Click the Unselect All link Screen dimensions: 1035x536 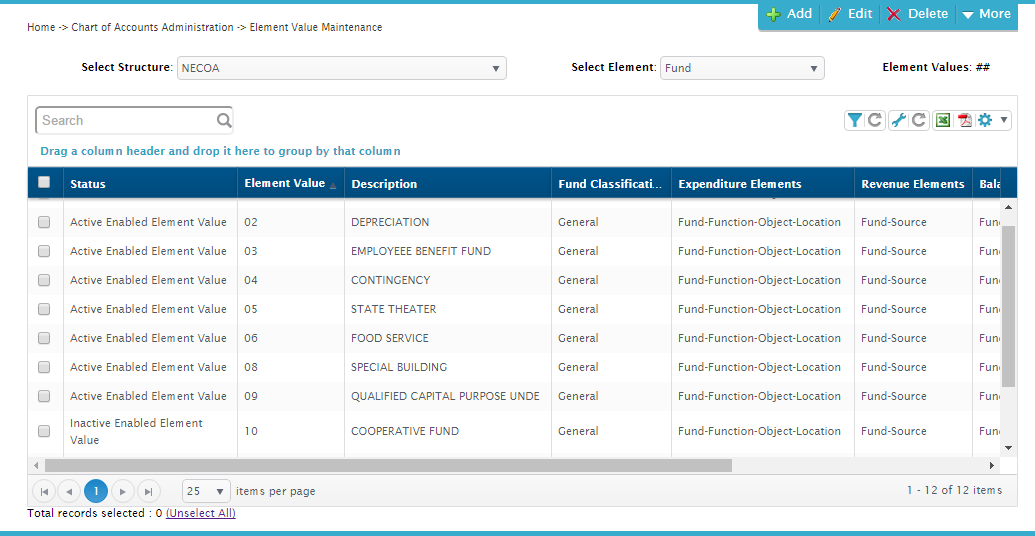pyautogui.click(x=200, y=513)
